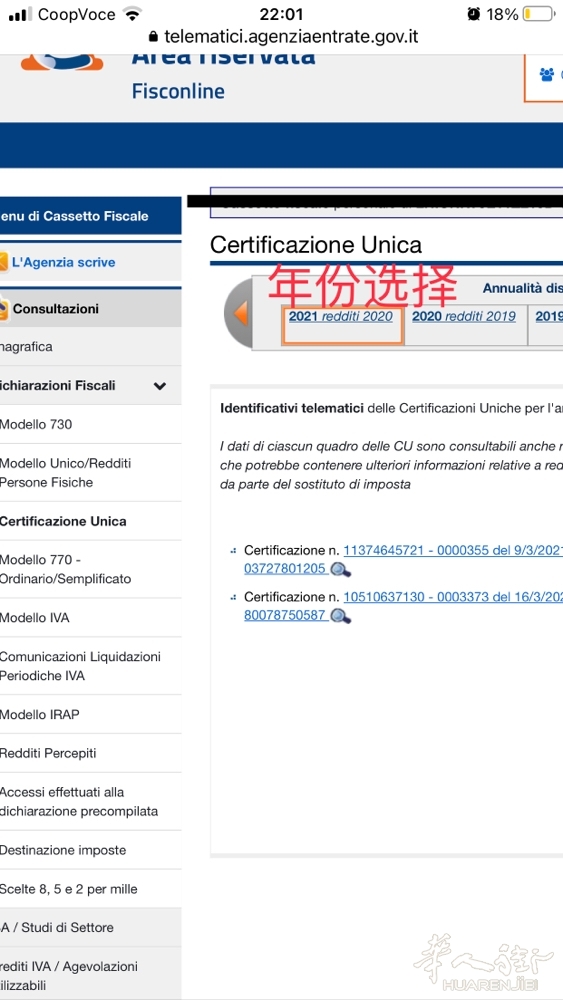
Task: Open ISA / Studi di Settore entry
Action: 91,927
